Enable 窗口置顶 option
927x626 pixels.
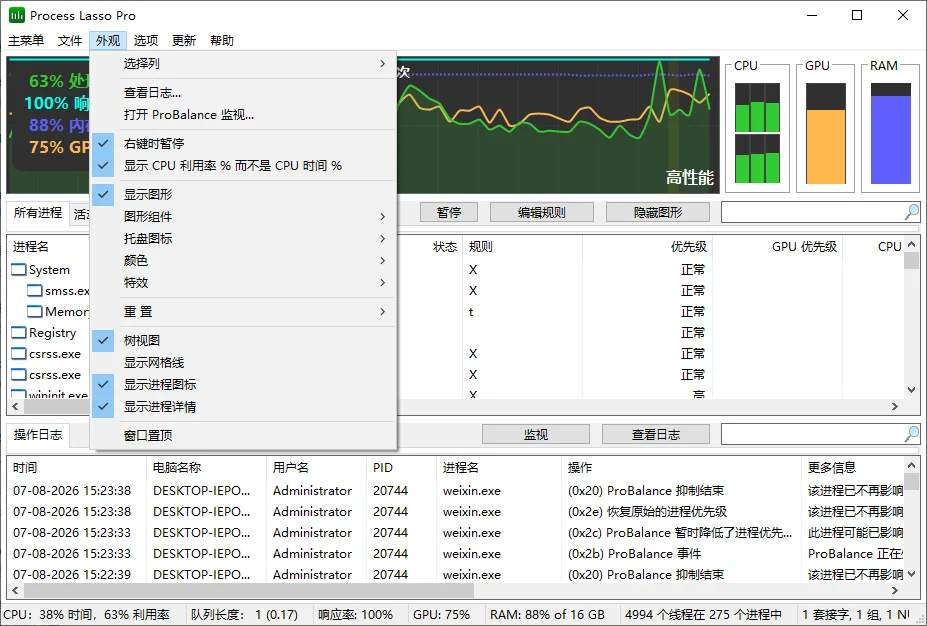click(243, 436)
